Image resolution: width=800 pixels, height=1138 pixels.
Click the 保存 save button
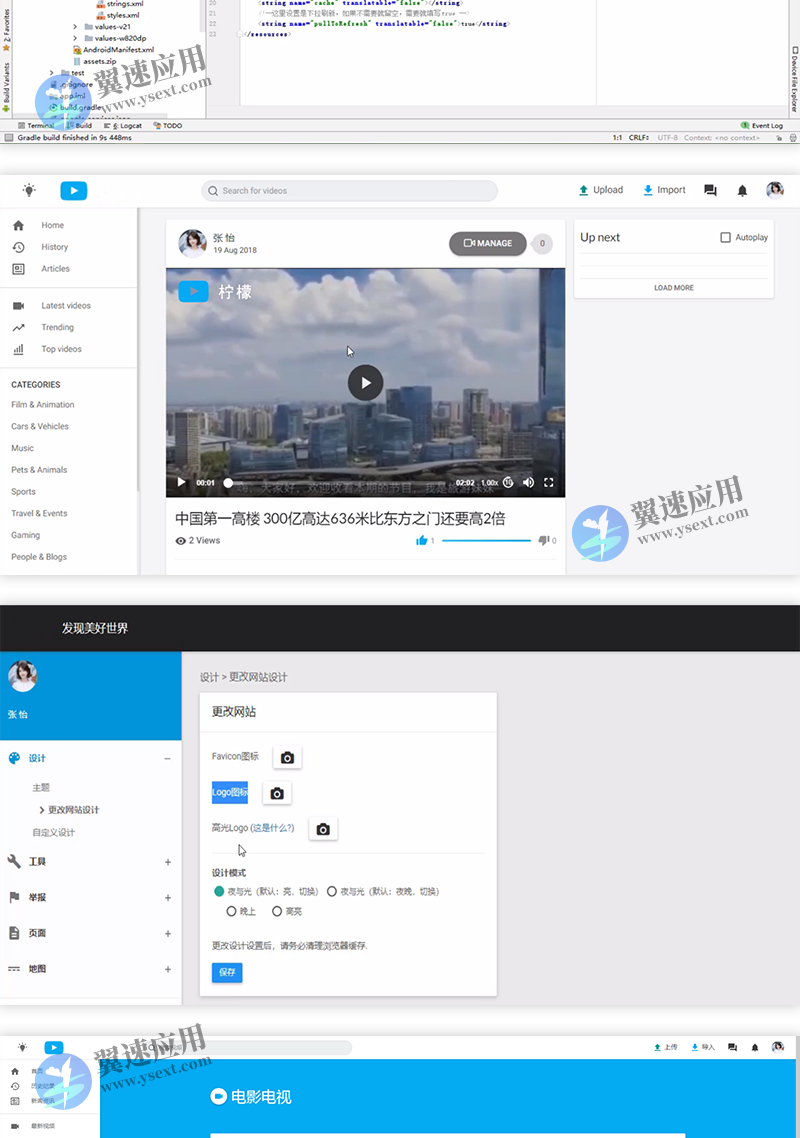pos(226,971)
